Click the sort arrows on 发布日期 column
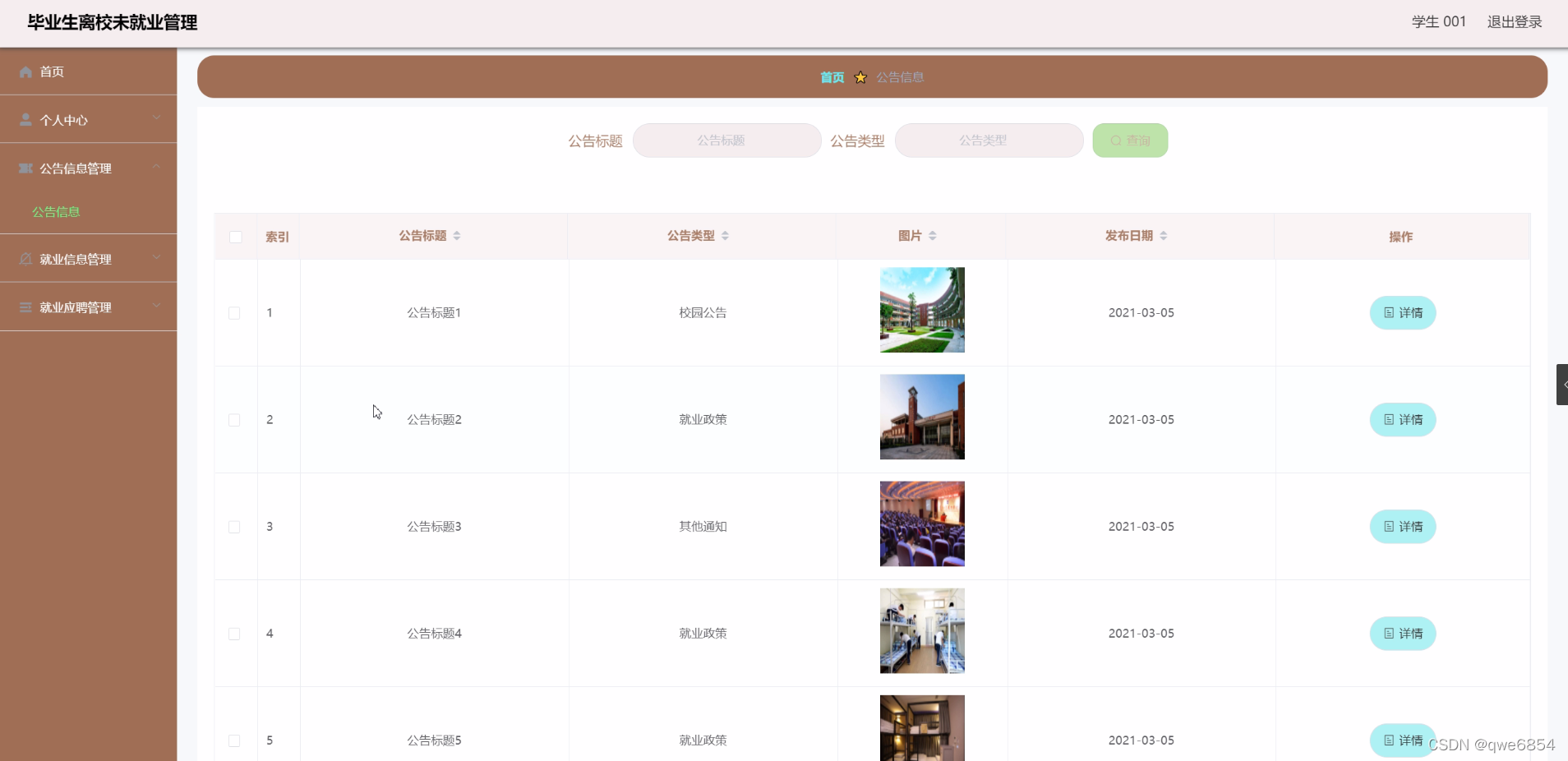The height and width of the screenshot is (761, 1568). click(x=1164, y=236)
